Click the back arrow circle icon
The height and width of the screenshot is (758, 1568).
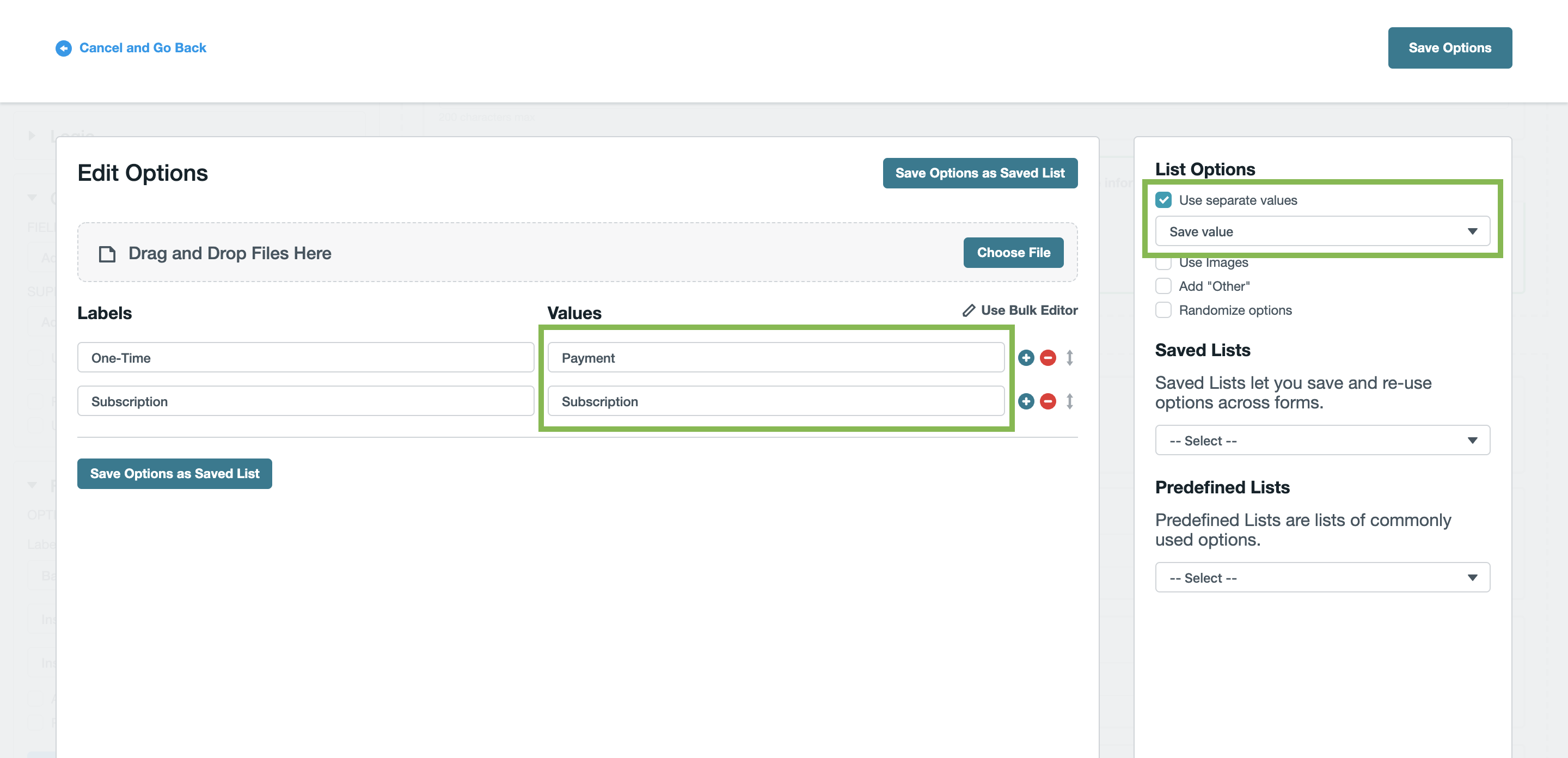click(x=63, y=48)
